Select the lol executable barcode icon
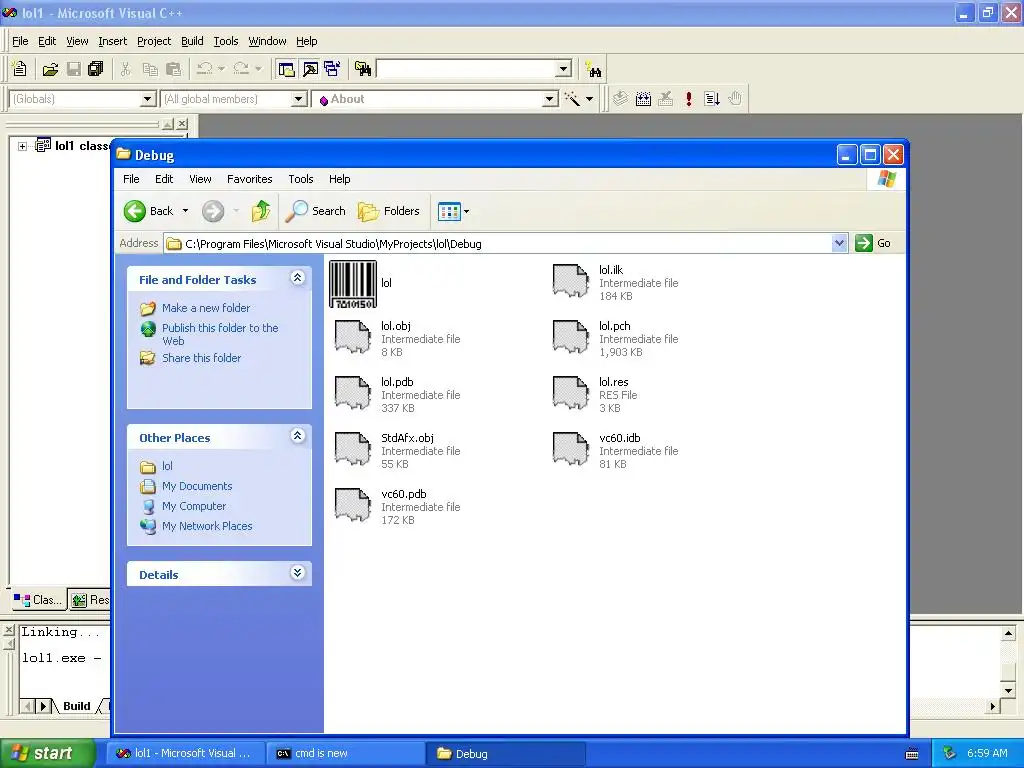The height and width of the screenshot is (768, 1024). pyautogui.click(x=353, y=284)
